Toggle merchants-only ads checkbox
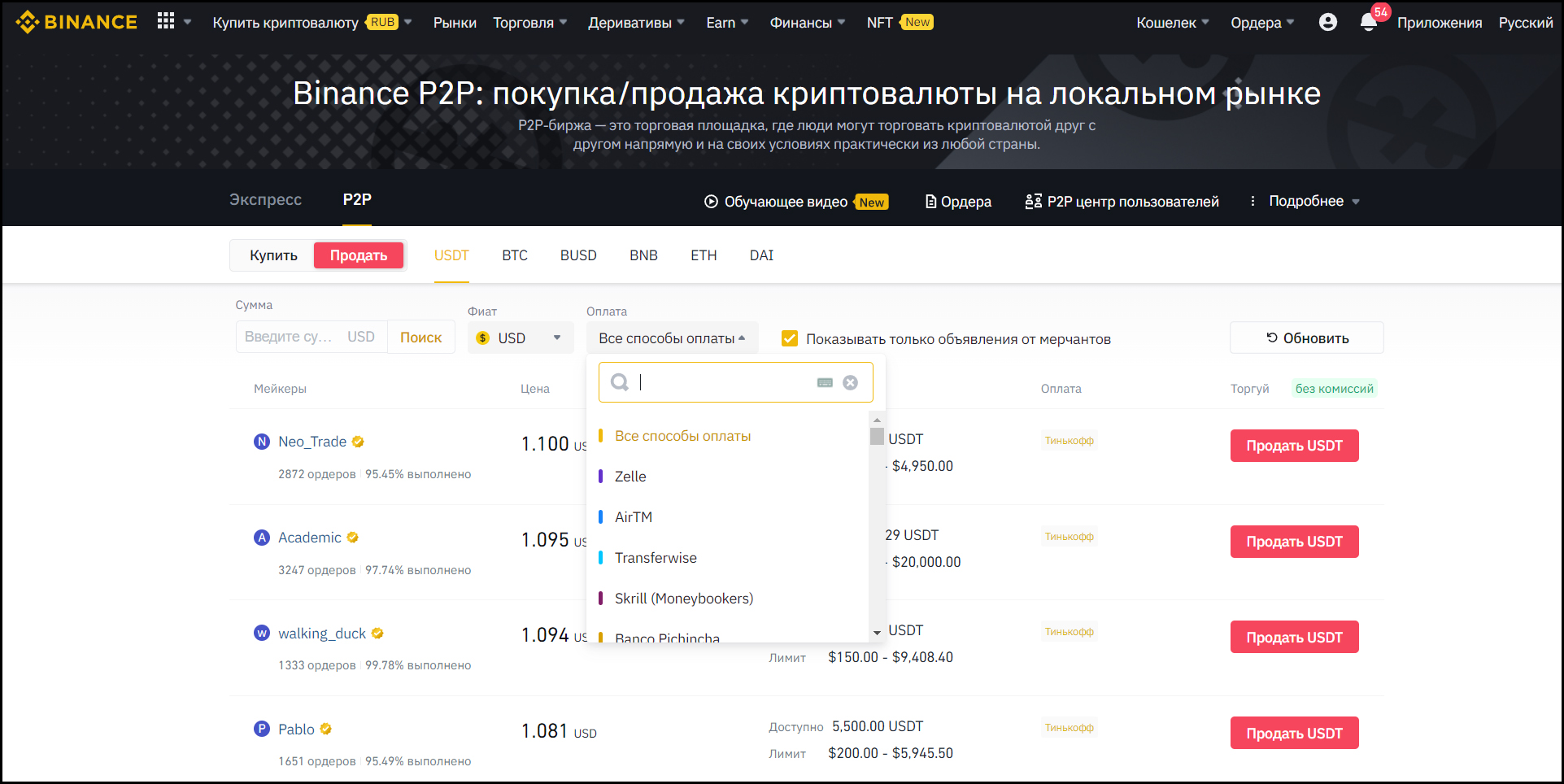The image size is (1564, 784). tap(789, 338)
